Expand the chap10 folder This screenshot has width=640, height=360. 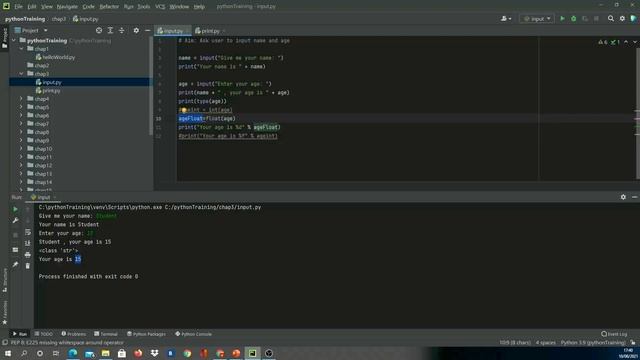pyautogui.click(x=22, y=149)
